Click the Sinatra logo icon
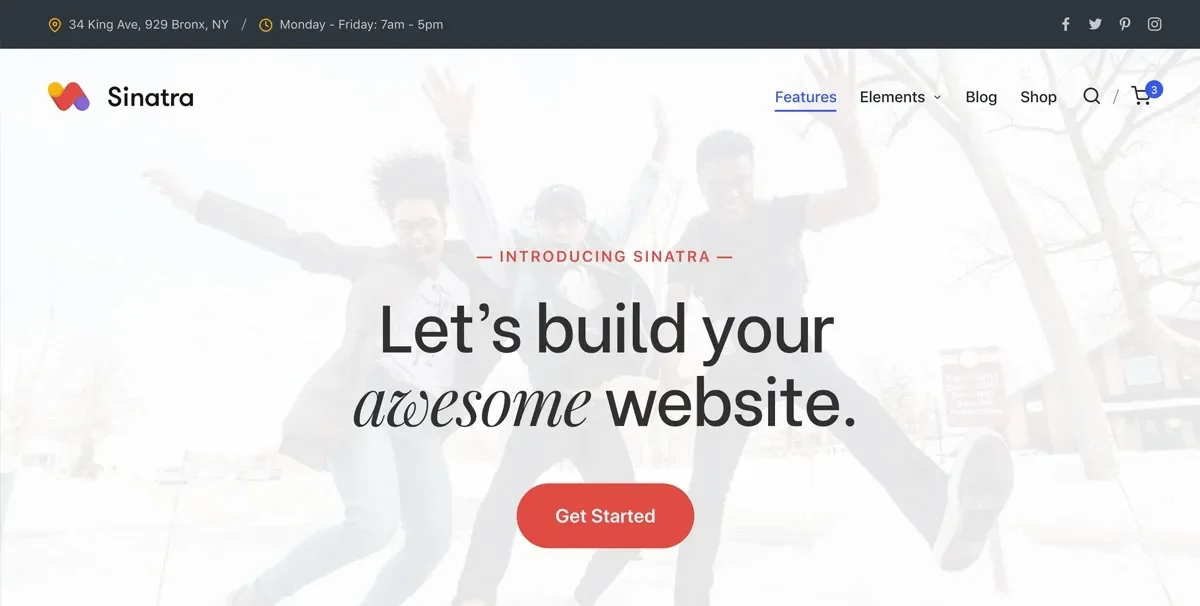The image size is (1200, 606). 69,96
